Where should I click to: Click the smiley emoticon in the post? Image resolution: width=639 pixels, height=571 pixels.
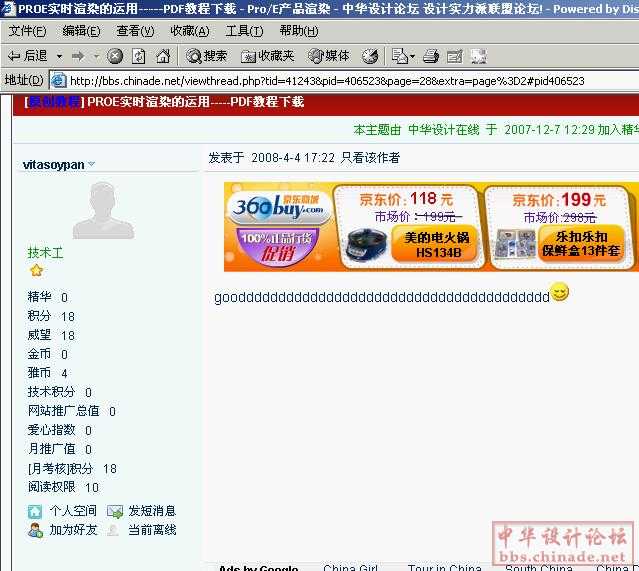(560, 292)
